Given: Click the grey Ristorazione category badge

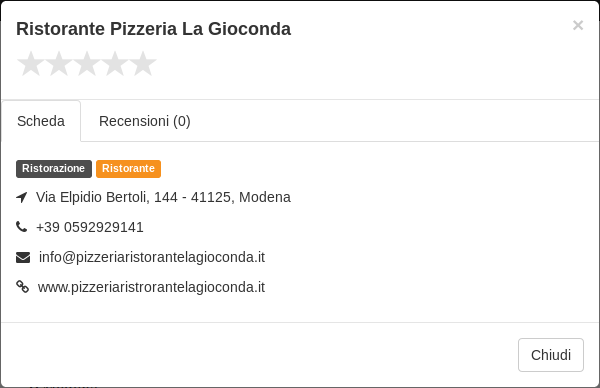Looking at the screenshot, I should click(x=54, y=169).
